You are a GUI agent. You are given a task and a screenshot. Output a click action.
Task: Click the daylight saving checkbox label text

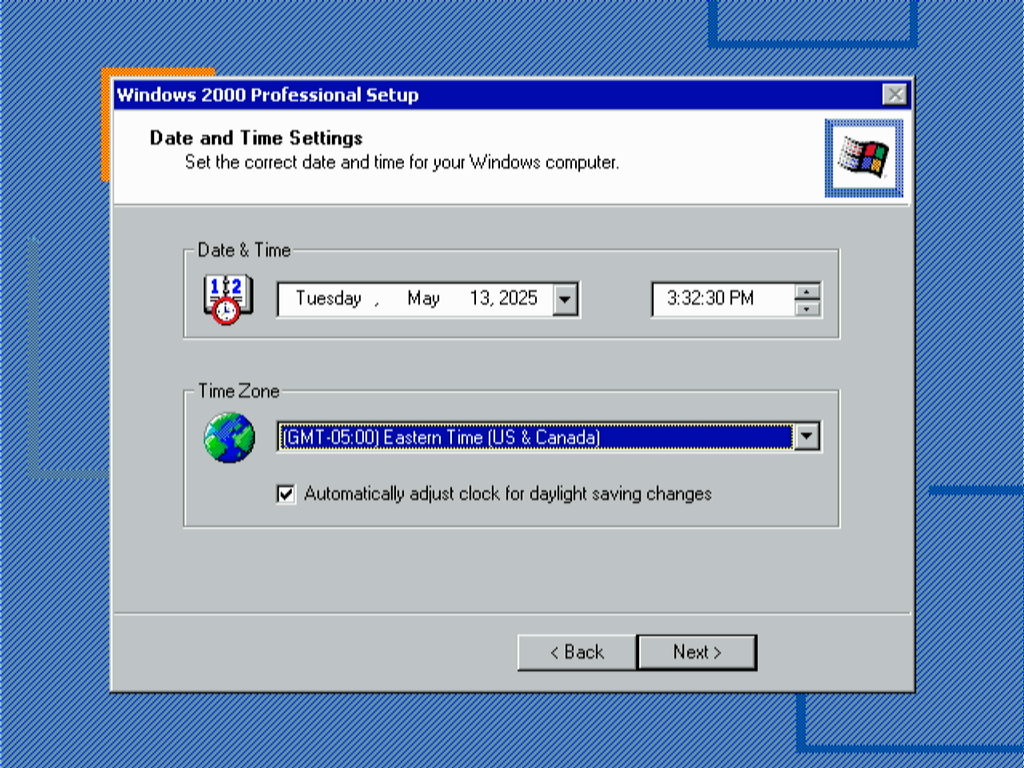point(507,494)
